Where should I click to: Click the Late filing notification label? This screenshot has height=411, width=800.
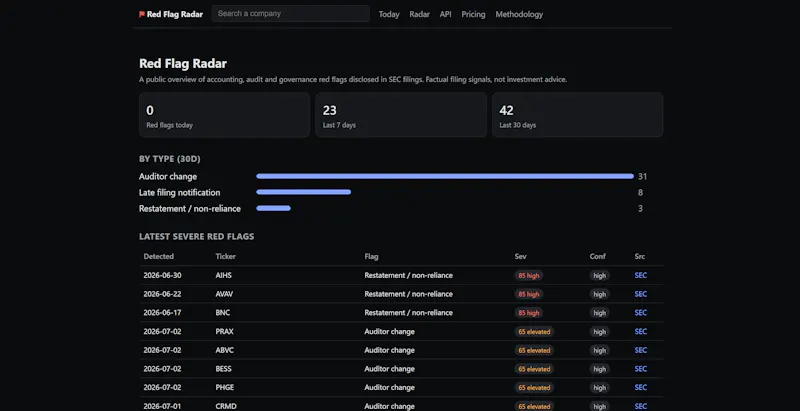(180, 192)
